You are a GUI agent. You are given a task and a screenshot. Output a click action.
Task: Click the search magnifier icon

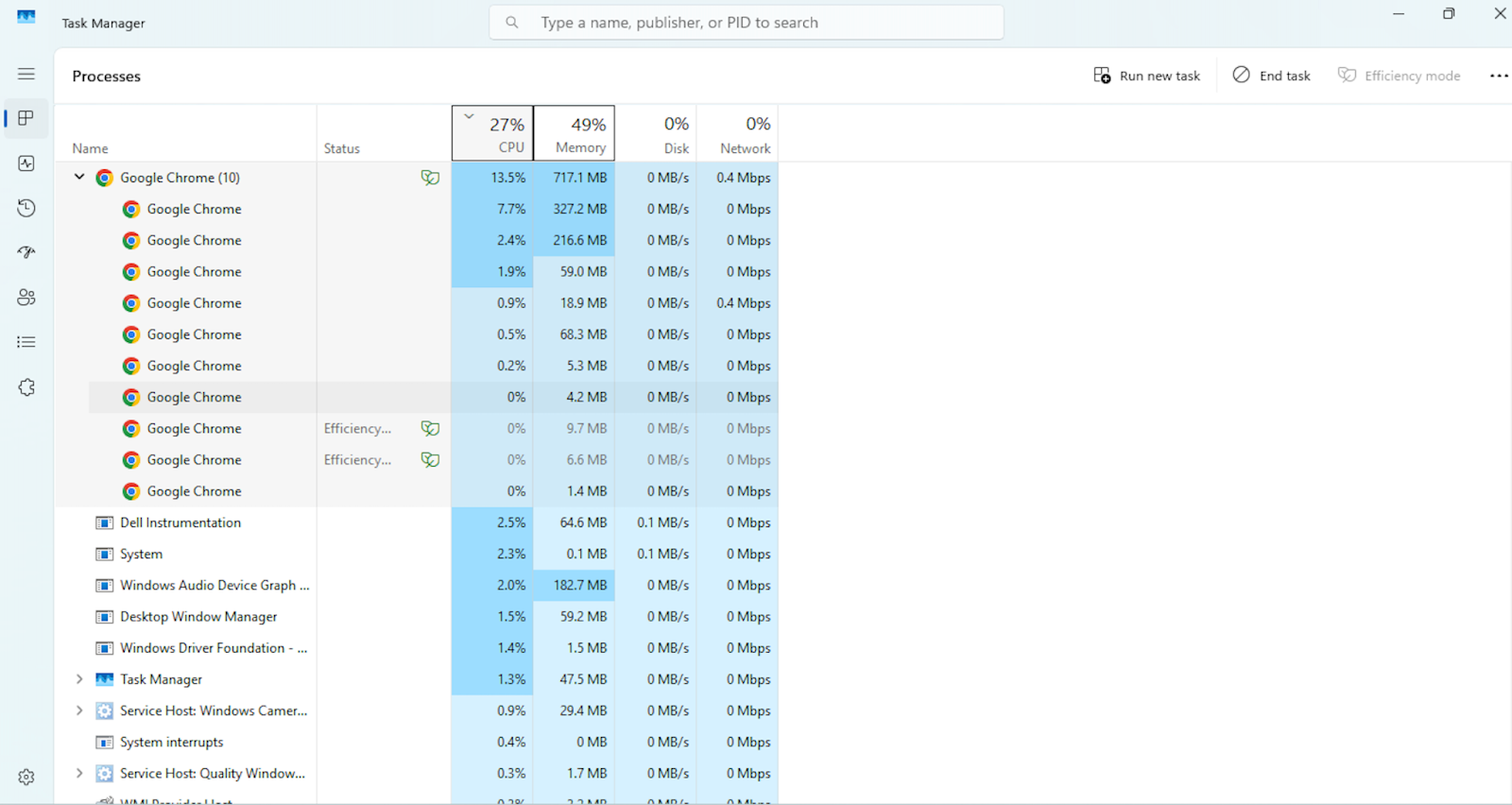pos(512,23)
